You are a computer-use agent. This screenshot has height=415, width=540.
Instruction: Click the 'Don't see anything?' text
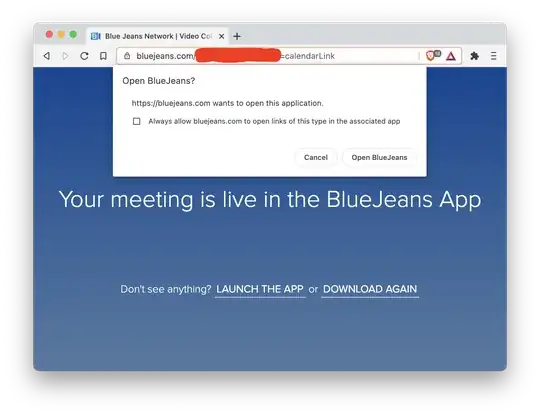tap(166, 289)
